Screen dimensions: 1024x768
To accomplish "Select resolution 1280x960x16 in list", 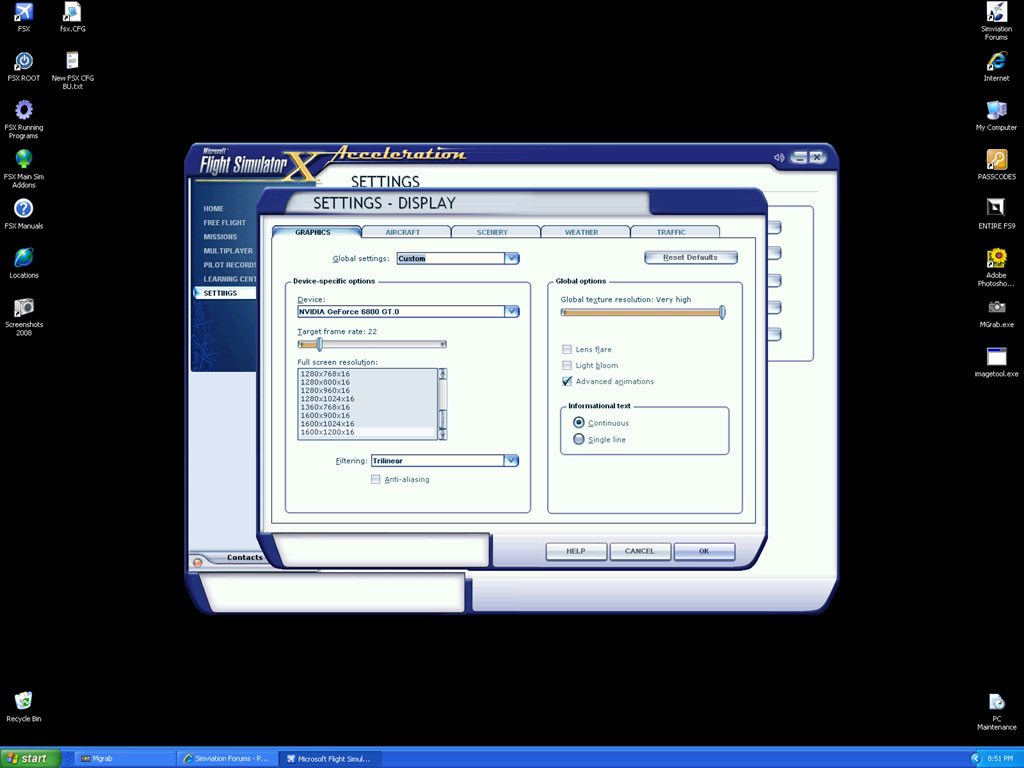I will (367, 391).
